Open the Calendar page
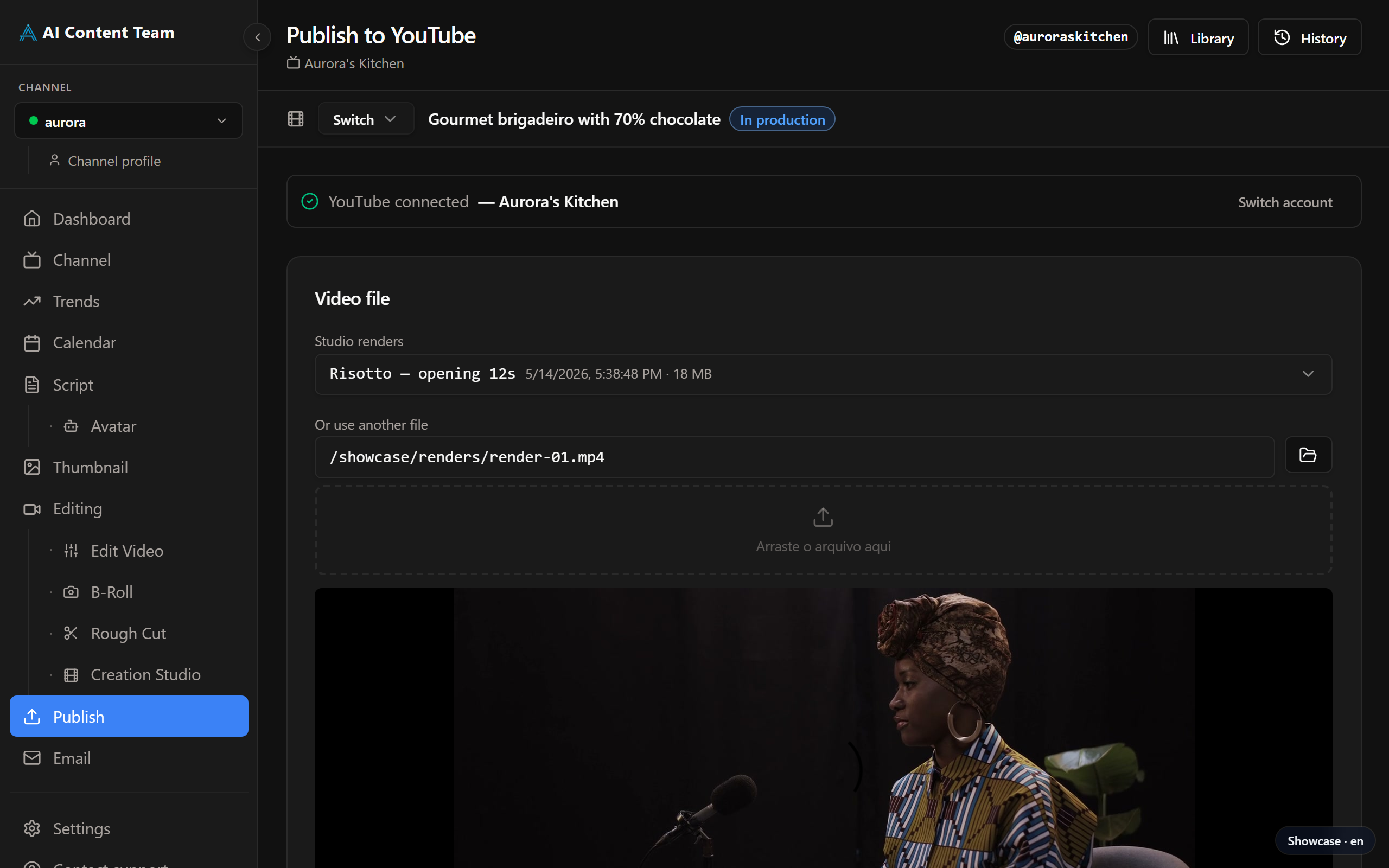The height and width of the screenshot is (868, 1389). pyautogui.click(x=129, y=343)
